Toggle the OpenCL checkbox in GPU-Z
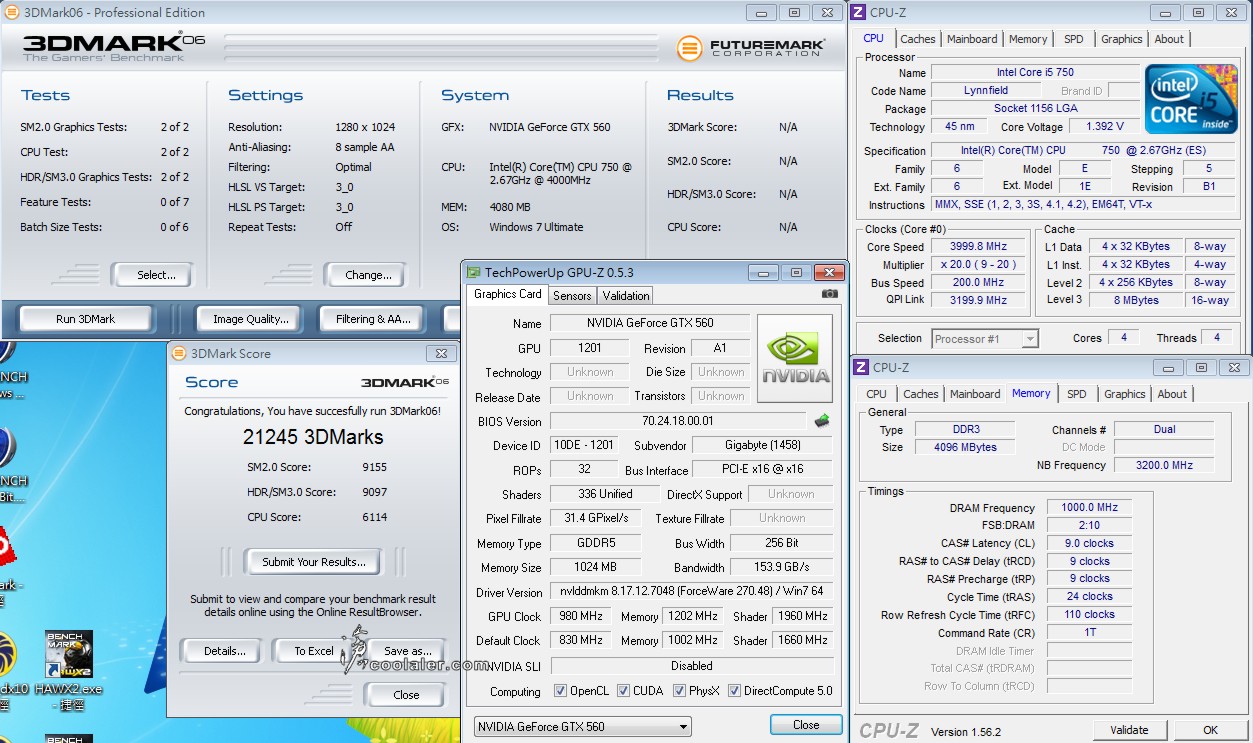This screenshot has height=743, width=1253. point(561,691)
